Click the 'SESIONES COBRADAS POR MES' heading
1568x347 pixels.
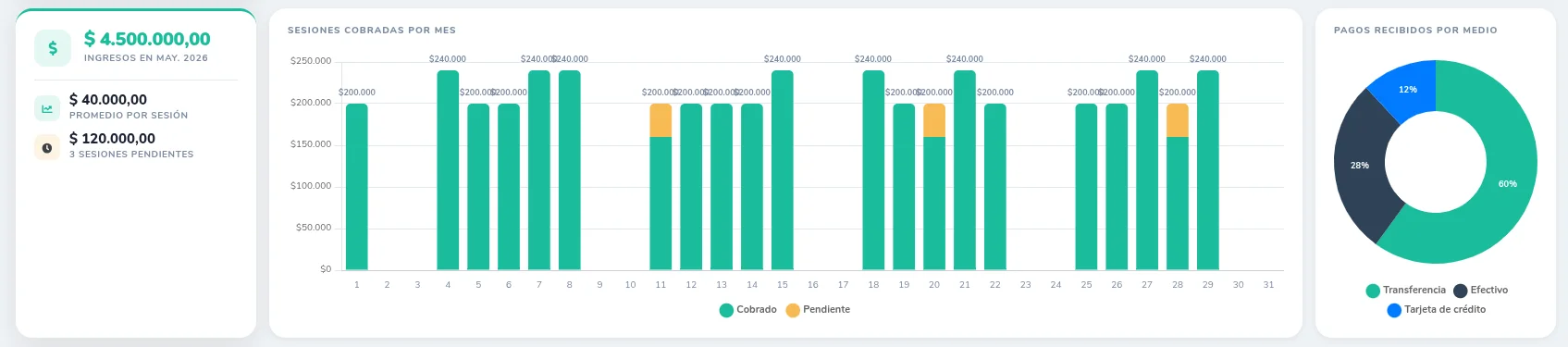pos(372,31)
